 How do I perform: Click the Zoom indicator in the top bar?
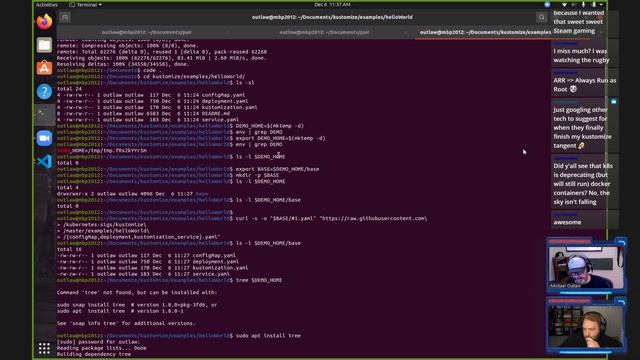pyautogui.click(x=547, y=4)
